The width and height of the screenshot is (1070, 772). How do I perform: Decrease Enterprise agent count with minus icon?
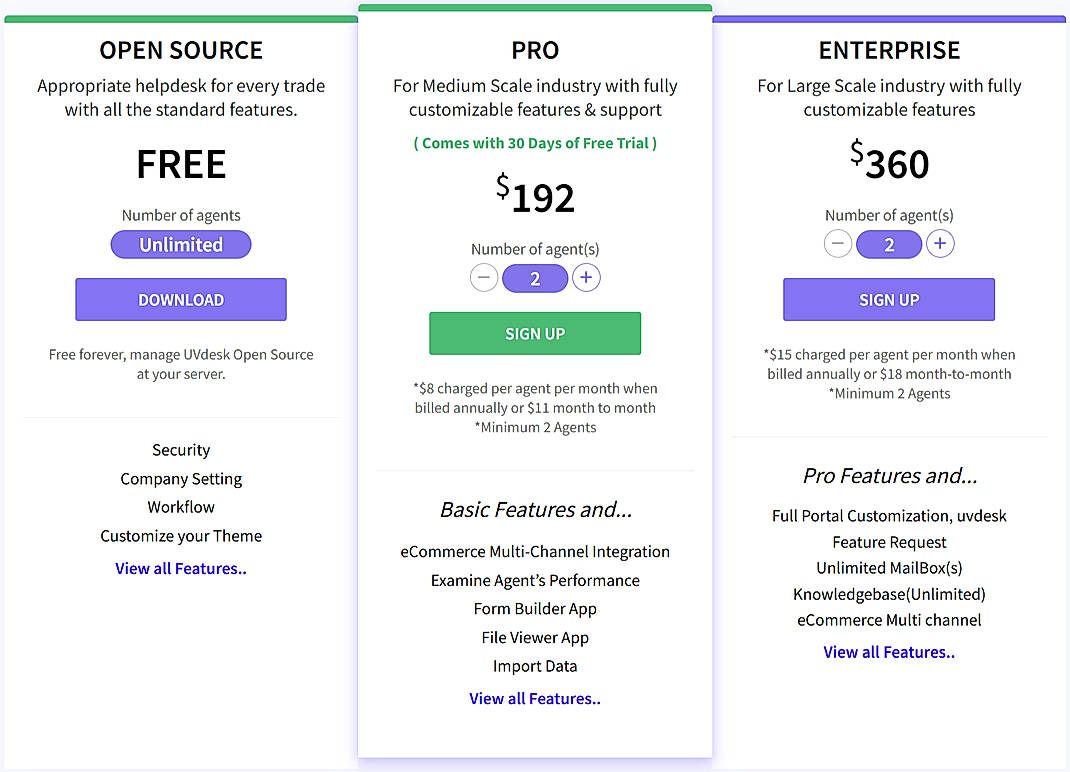point(838,243)
